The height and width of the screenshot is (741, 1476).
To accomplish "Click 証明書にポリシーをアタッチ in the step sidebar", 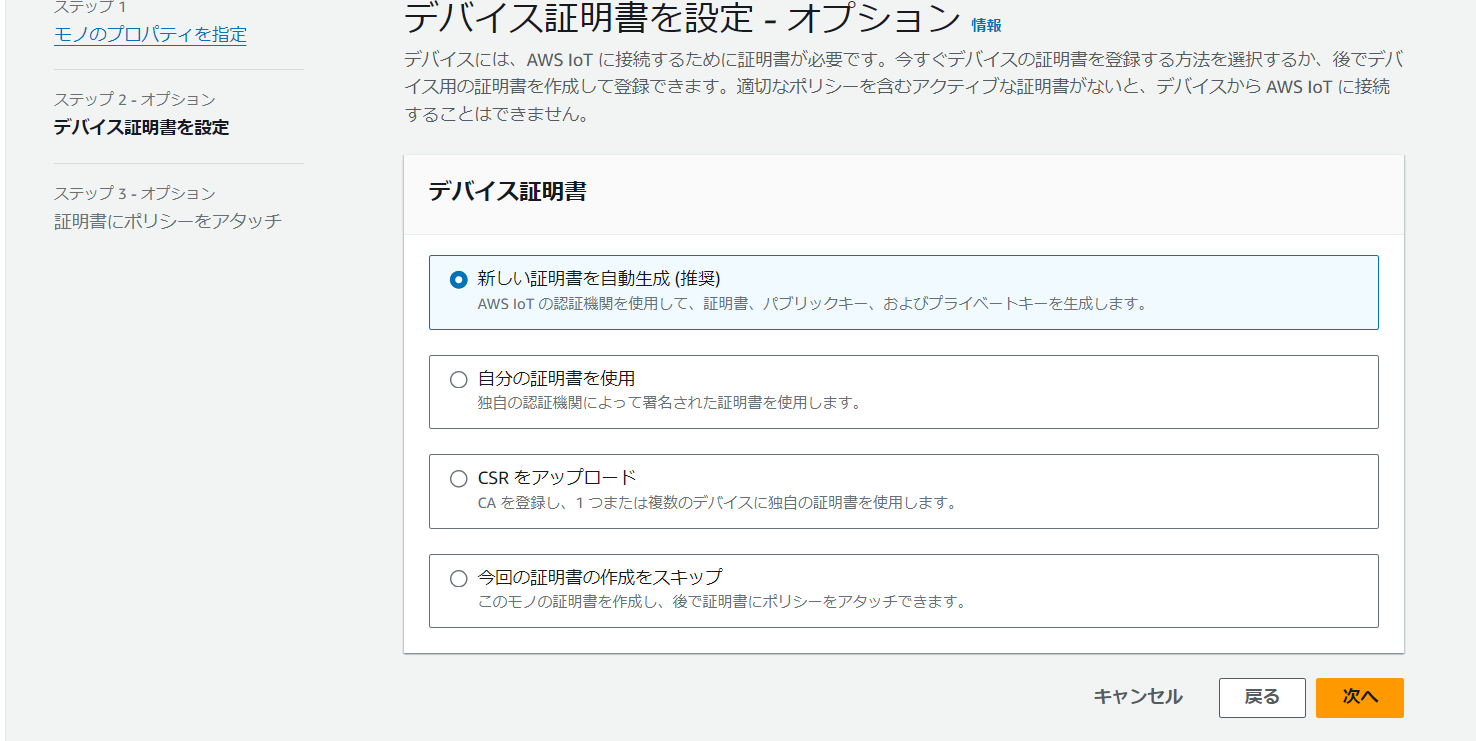I will click(x=168, y=221).
